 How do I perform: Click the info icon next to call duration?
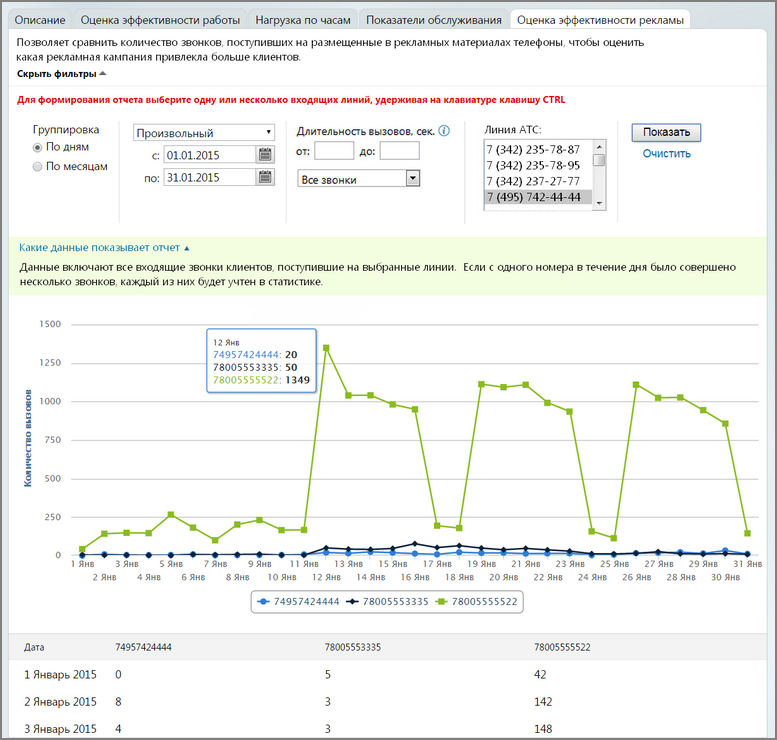click(x=444, y=131)
